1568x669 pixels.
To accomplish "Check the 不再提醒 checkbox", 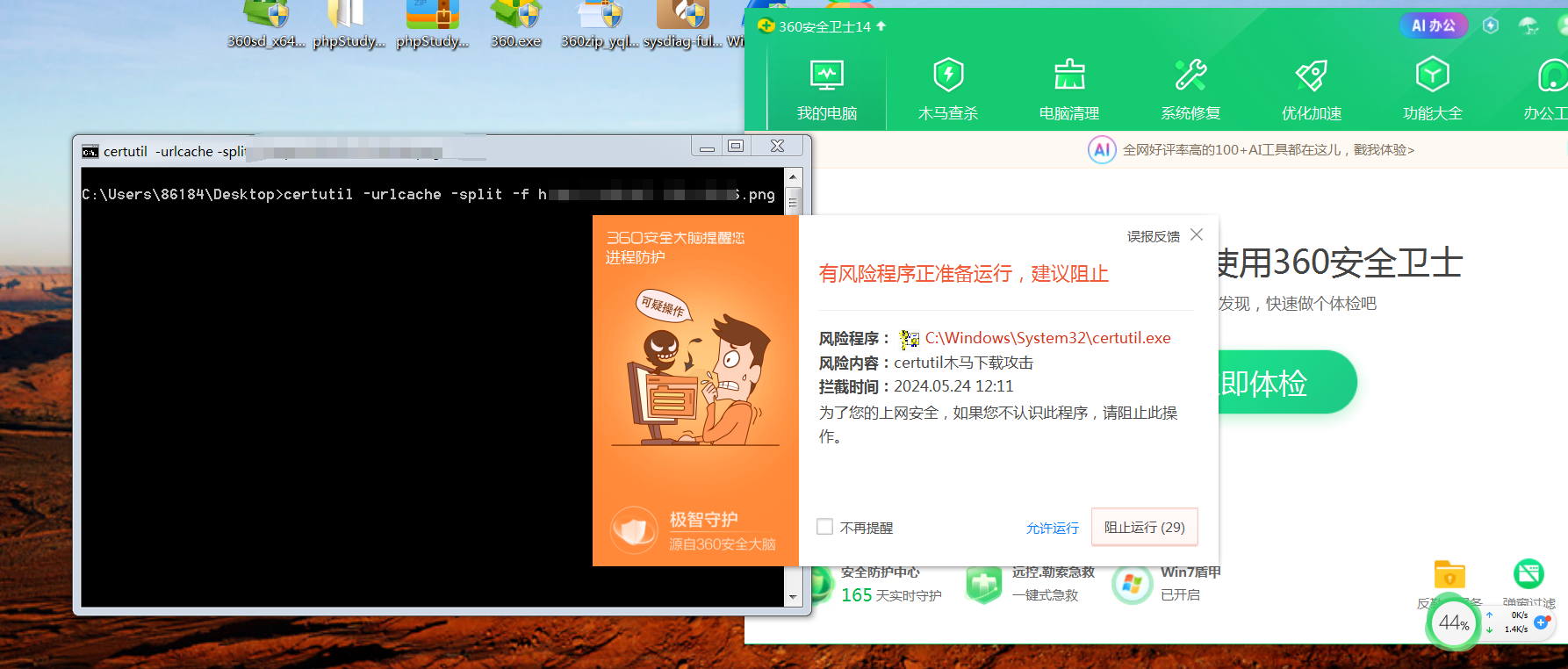I will pyautogui.click(x=824, y=527).
